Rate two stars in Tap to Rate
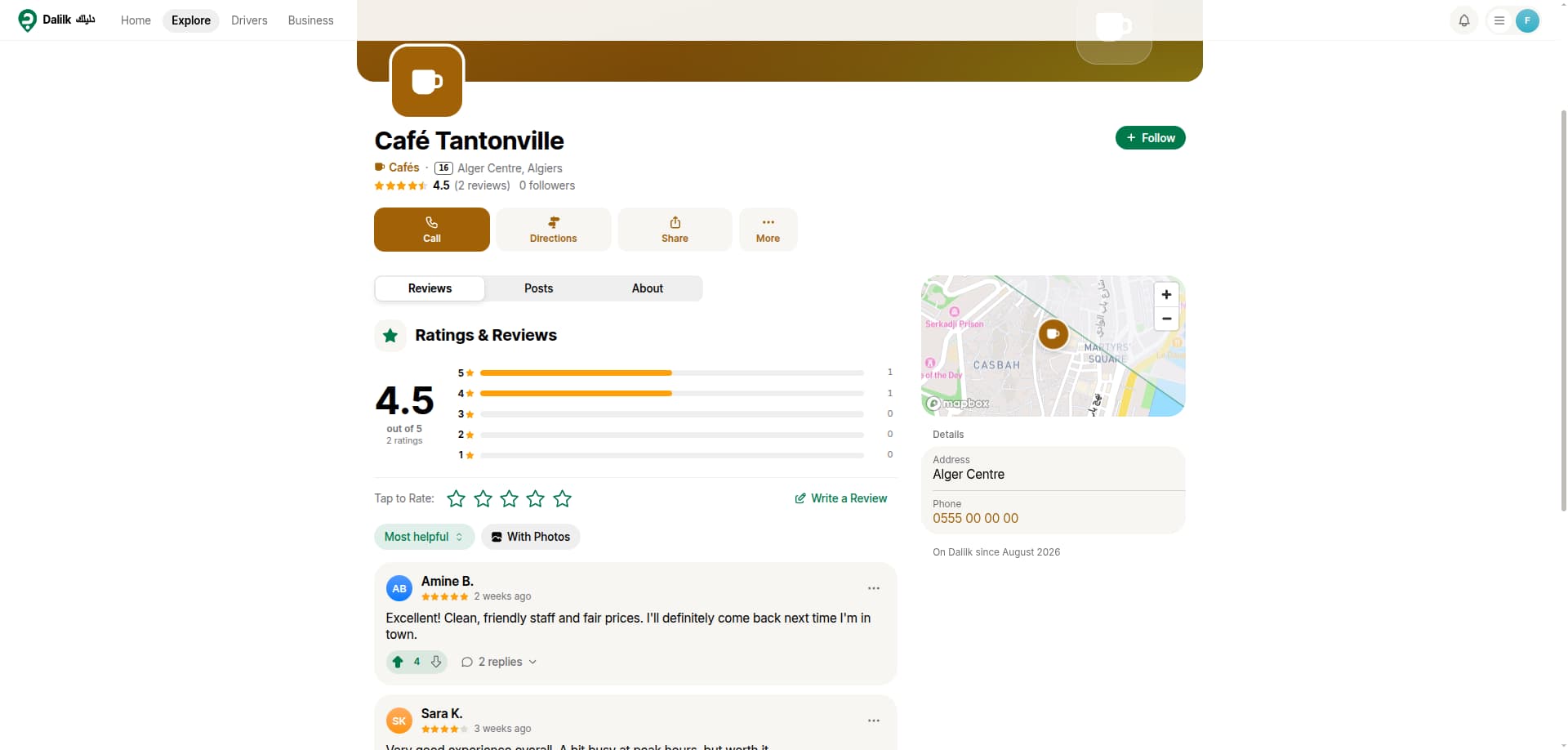 483,498
